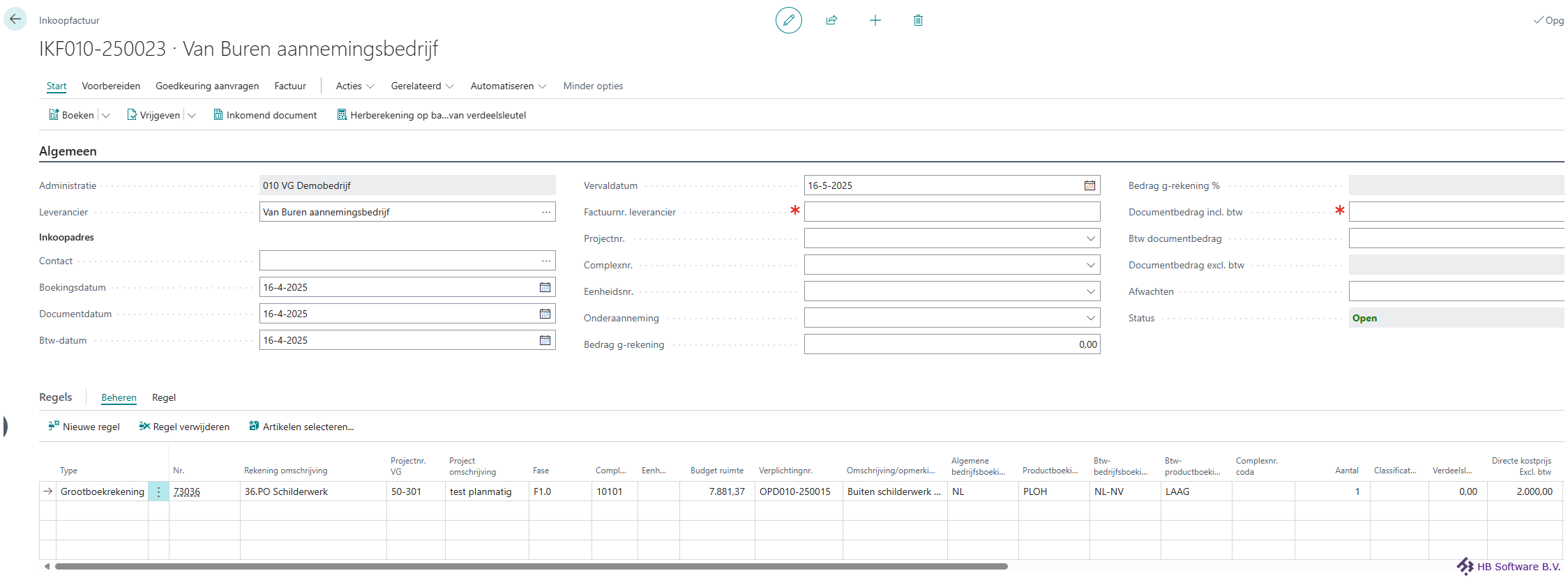Open the Voorbereiden tab
Image resolution: width=1568 pixels, height=580 pixels.
point(111,86)
